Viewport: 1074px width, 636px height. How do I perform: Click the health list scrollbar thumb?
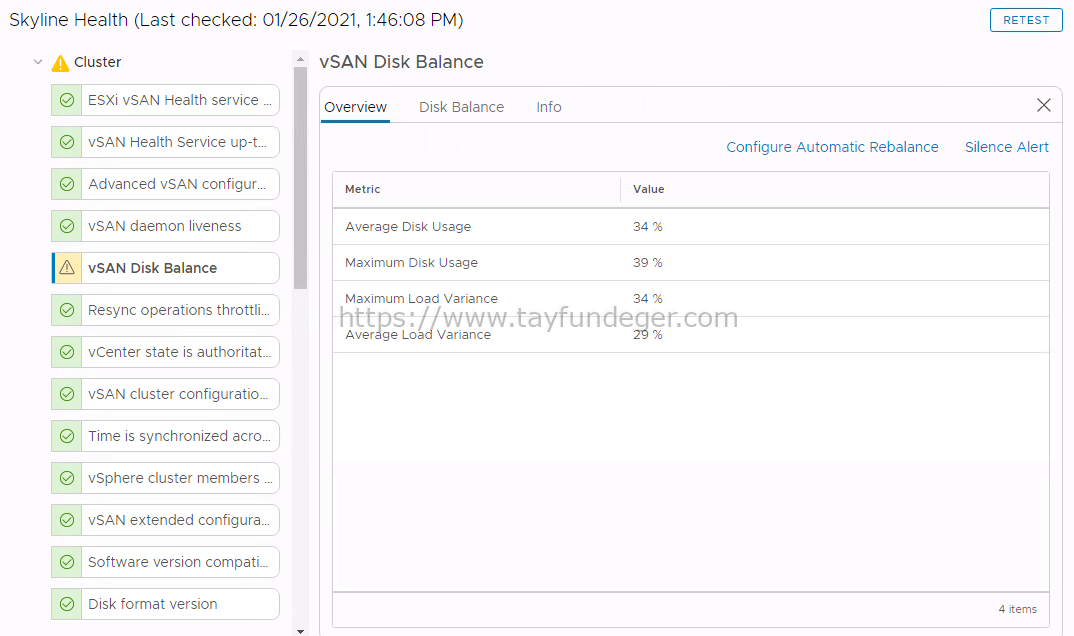click(x=300, y=178)
